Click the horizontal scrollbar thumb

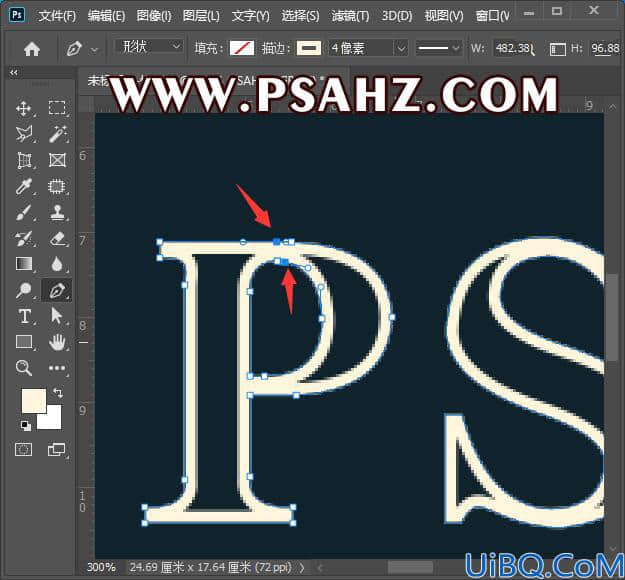click(x=411, y=567)
